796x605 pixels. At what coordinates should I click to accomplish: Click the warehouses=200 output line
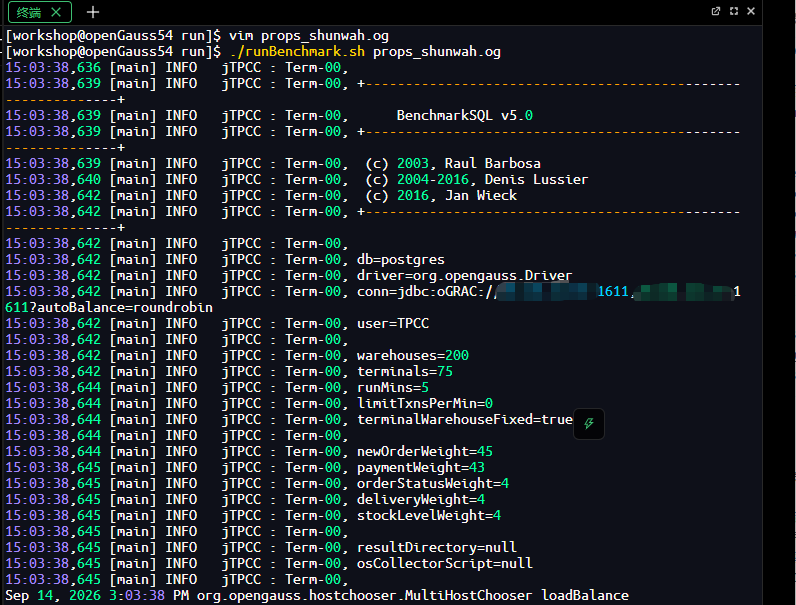pos(413,355)
